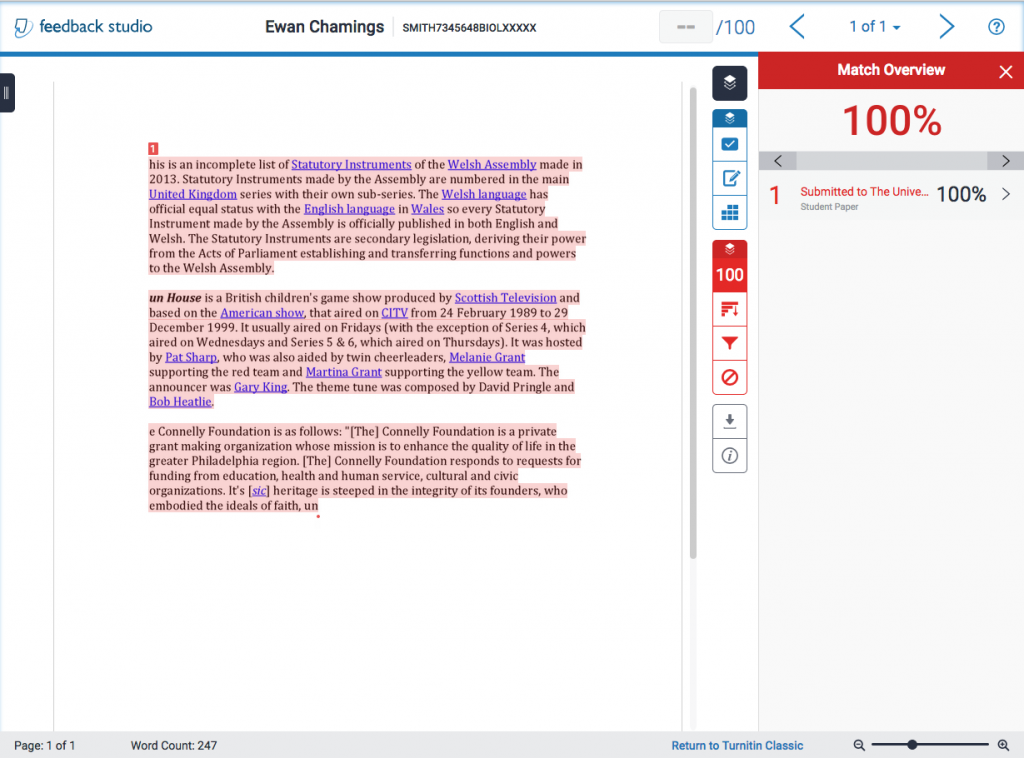
Task: Open the Scottish Television link
Action: click(x=505, y=298)
